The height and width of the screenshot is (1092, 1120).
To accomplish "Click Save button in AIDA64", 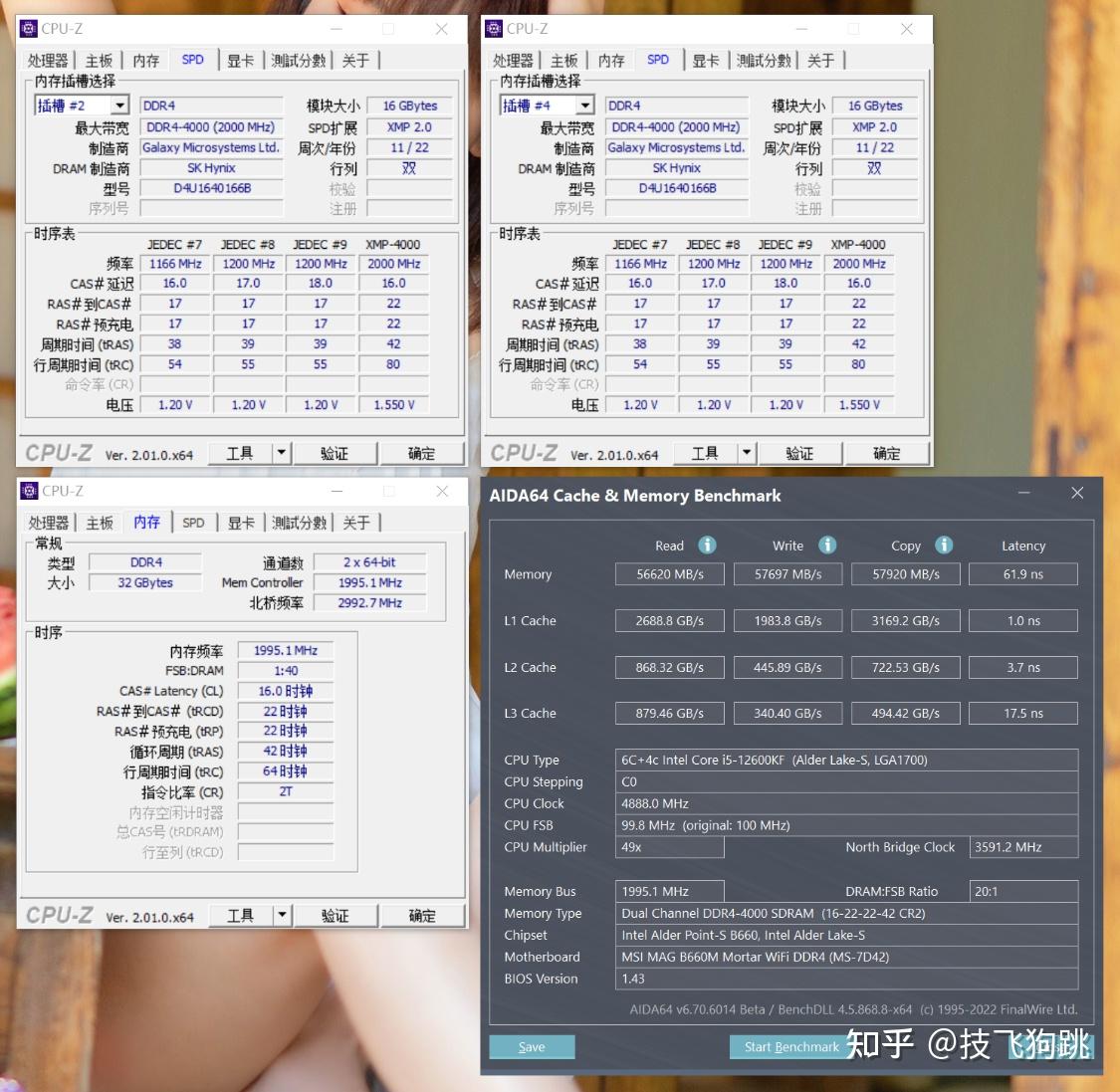I will (x=532, y=1047).
